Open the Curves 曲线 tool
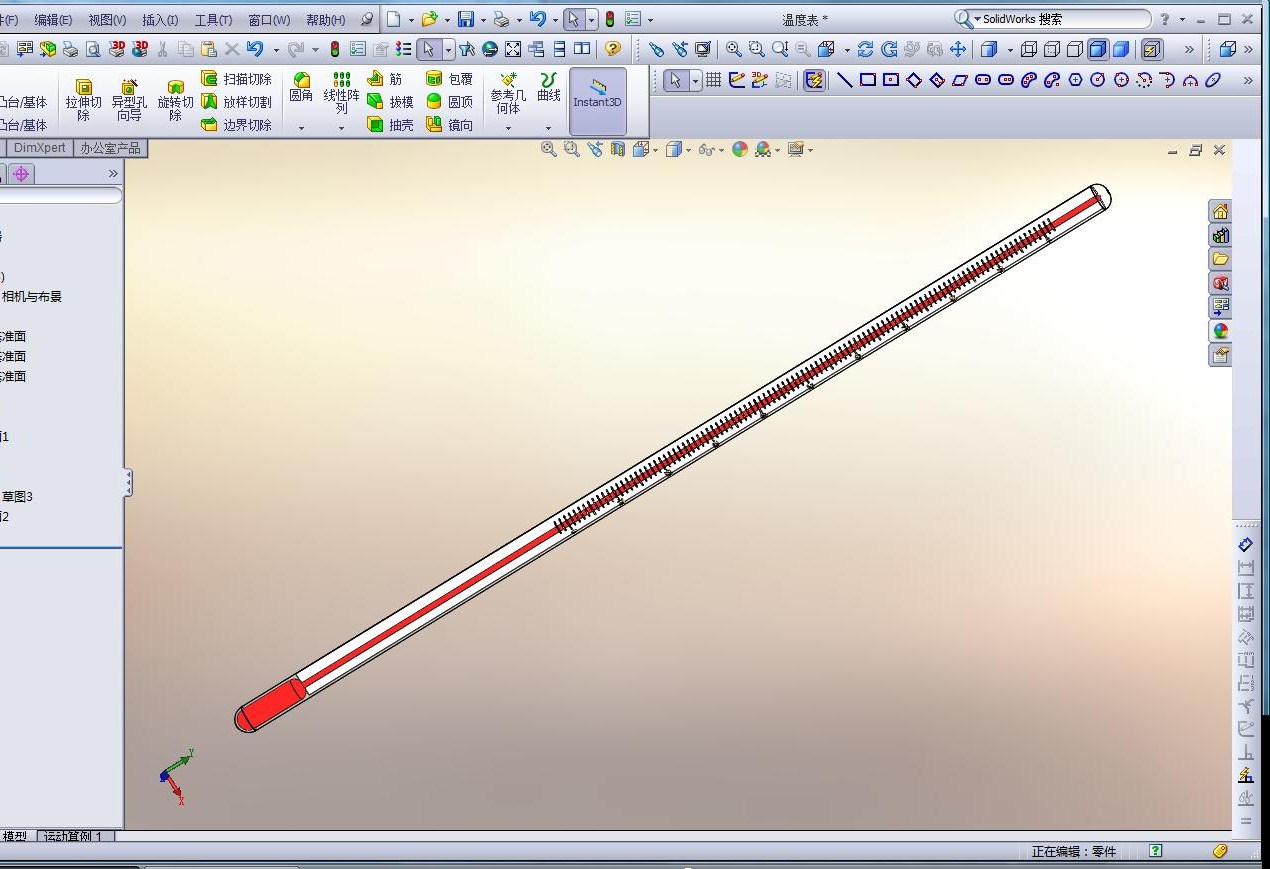This screenshot has width=1270, height=869. pyautogui.click(x=549, y=88)
